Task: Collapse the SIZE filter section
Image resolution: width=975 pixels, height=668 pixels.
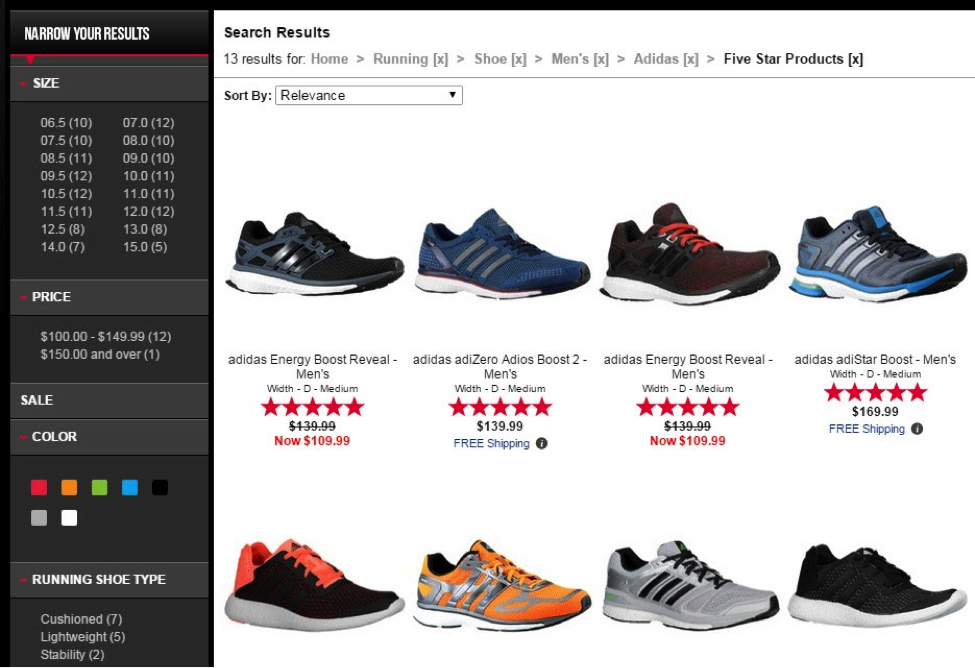Action: pyautogui.click(x=109, y=83)
